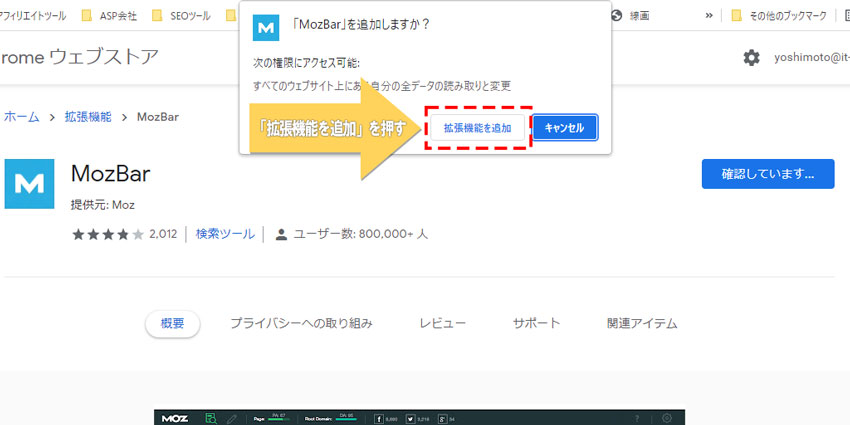Expand the bookmarks overflow chevron
The width and height of the screenshot is (850, 425).
pos(709,16)
